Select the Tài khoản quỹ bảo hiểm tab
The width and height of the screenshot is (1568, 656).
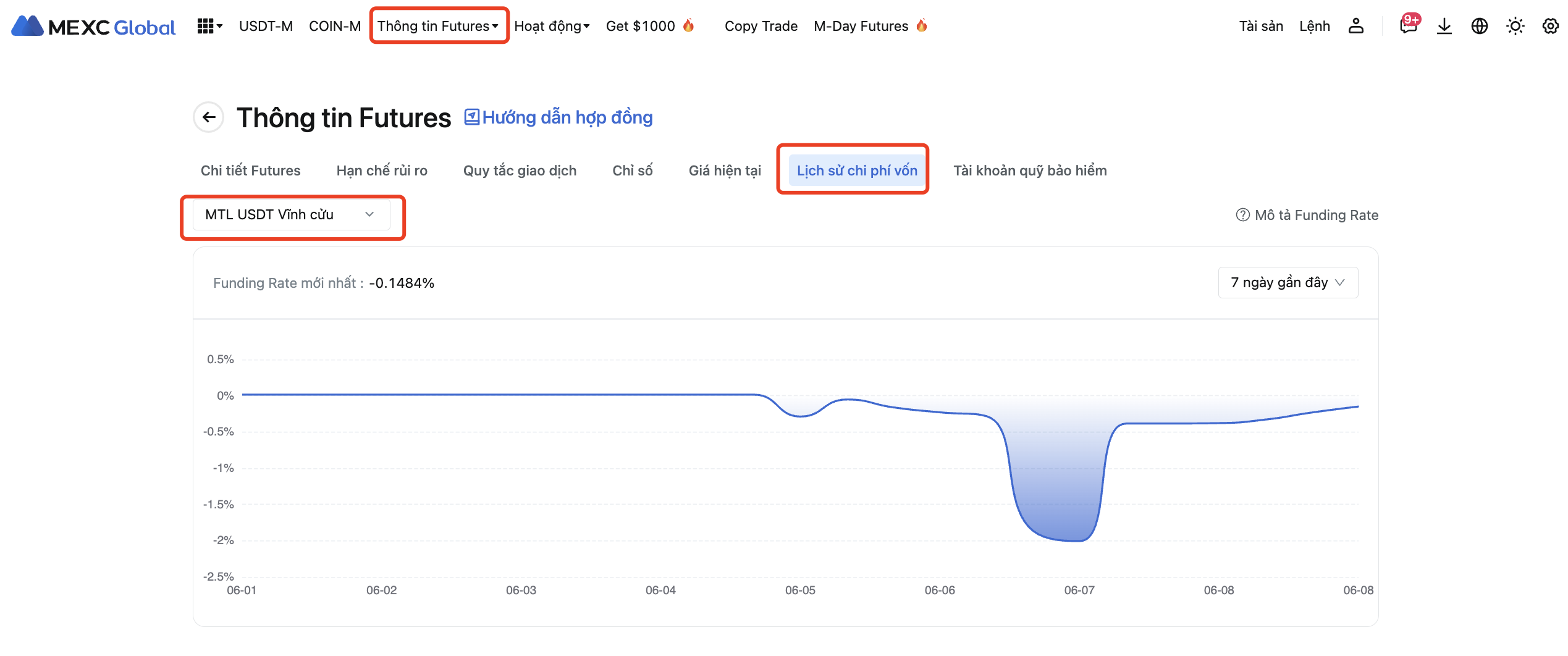point(1029,171)
